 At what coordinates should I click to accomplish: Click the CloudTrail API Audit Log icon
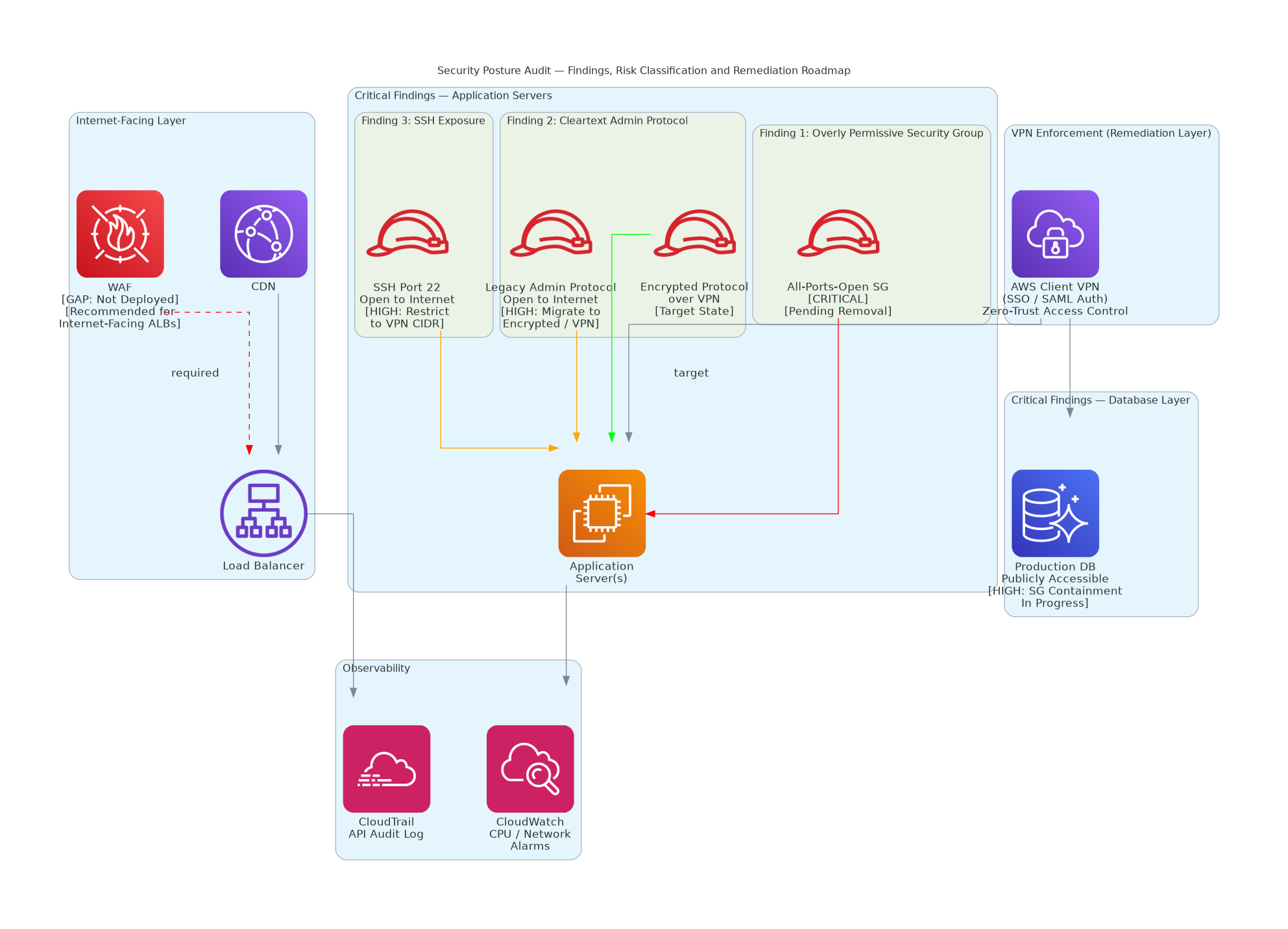tap(387, 769)
